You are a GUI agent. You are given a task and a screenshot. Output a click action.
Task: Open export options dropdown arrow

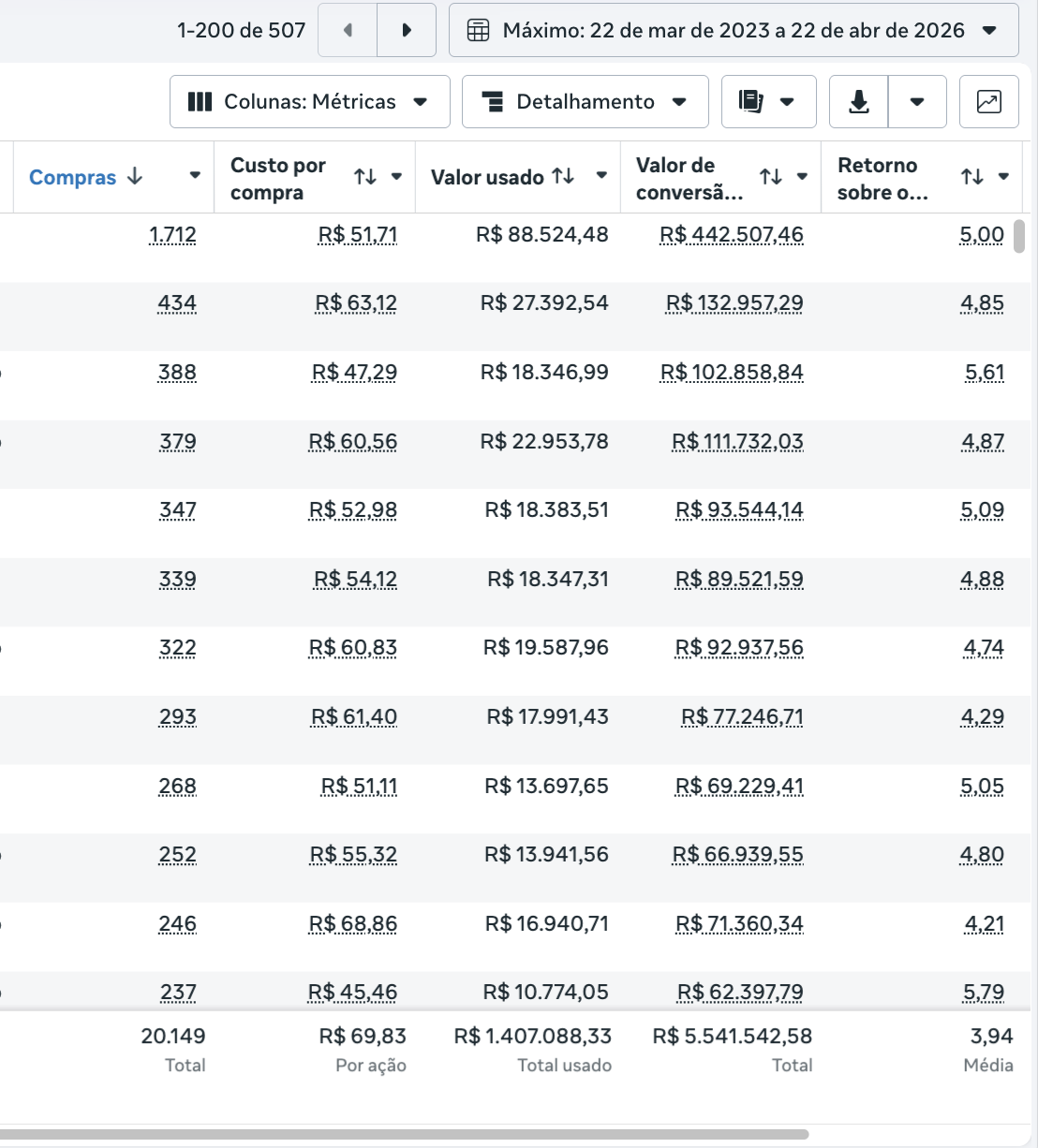[x=917, y=102]
